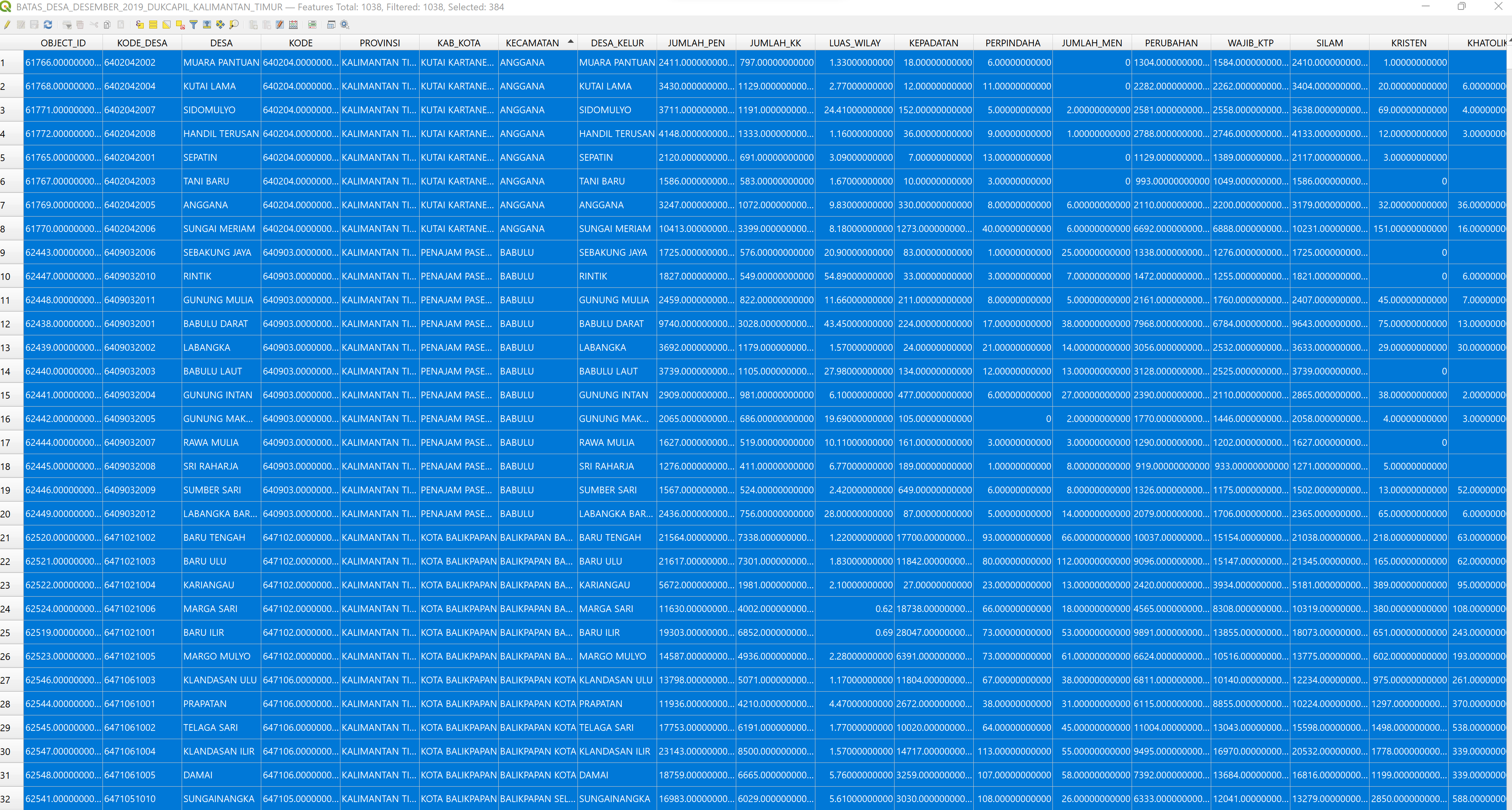
Task: Sort by DESA column header
Action: pyautogui.click(x=221, y=43)
